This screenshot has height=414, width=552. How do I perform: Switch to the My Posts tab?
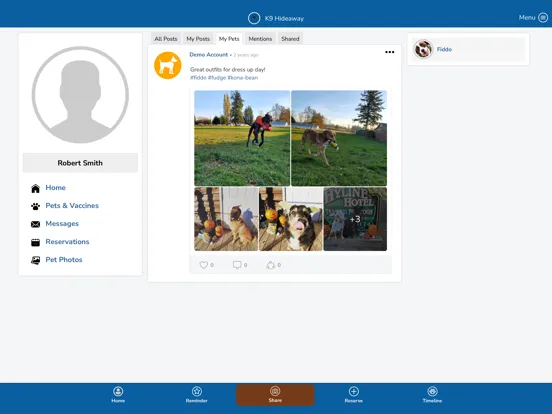point(198,39)
